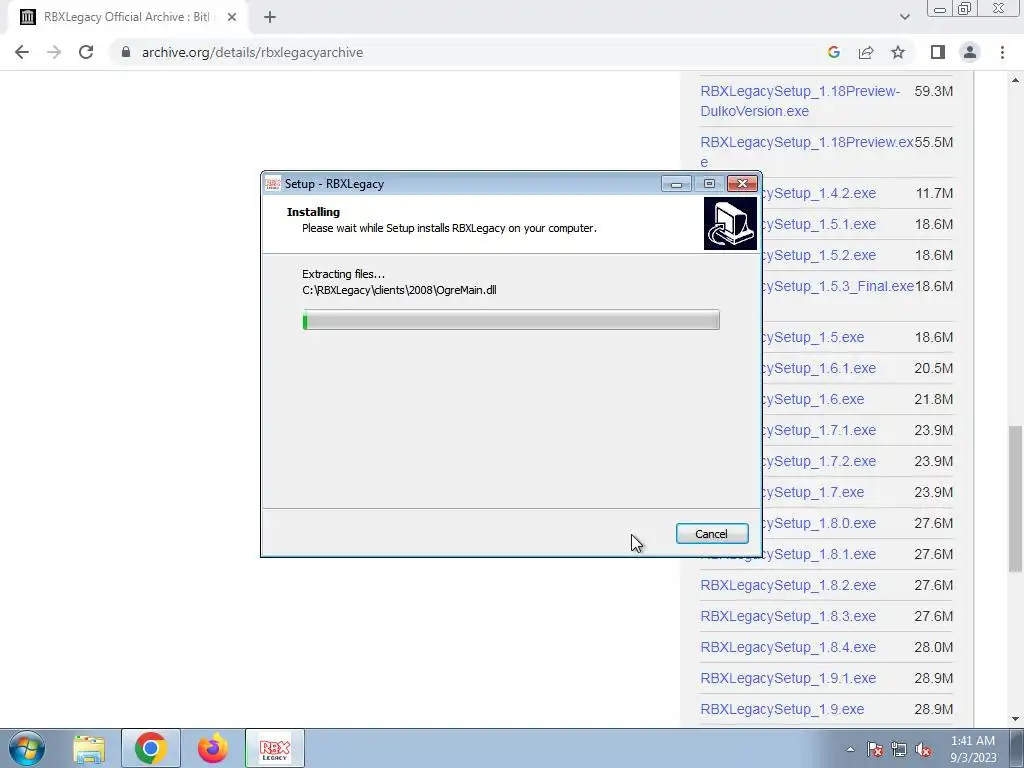Share this page icon in Chrome
1024x768 pixels.
866,52
